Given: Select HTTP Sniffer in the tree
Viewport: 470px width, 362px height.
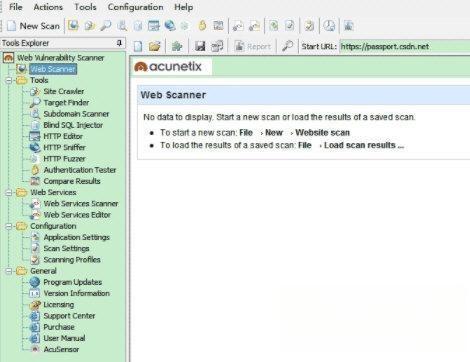Looking at the screenshot, I should (64, 148).
